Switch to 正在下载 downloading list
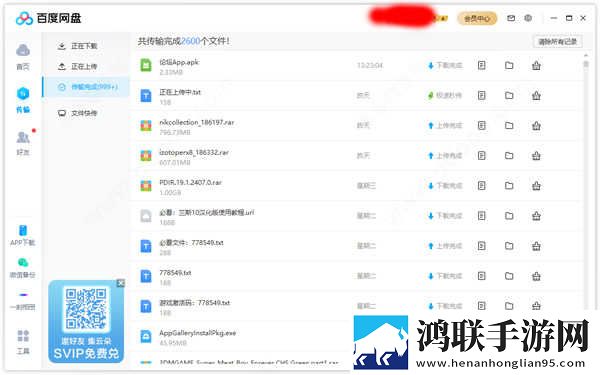The width and height of the screenshot is (600, 375). (78, 46)
